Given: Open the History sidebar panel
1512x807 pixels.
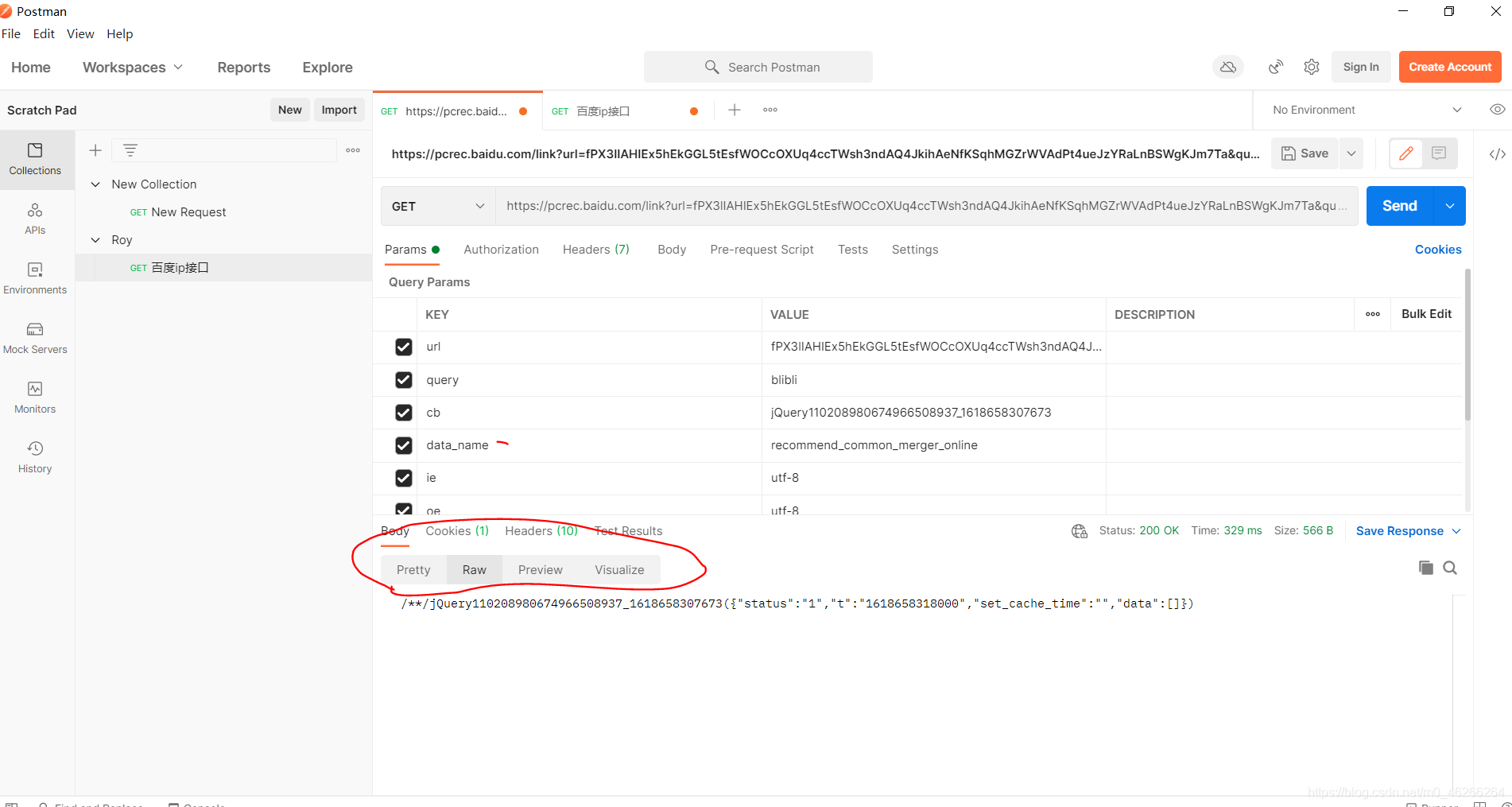Looking at the screenshot, I should [35, 457].
